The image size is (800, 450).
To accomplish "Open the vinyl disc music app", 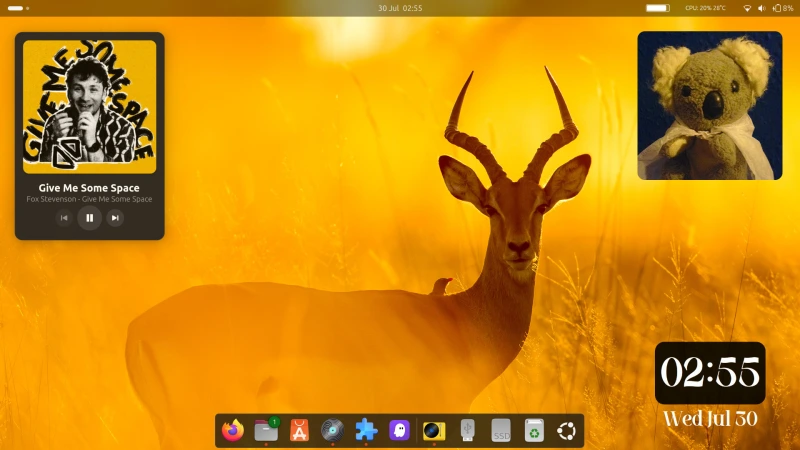I will (x=332, y=431).
